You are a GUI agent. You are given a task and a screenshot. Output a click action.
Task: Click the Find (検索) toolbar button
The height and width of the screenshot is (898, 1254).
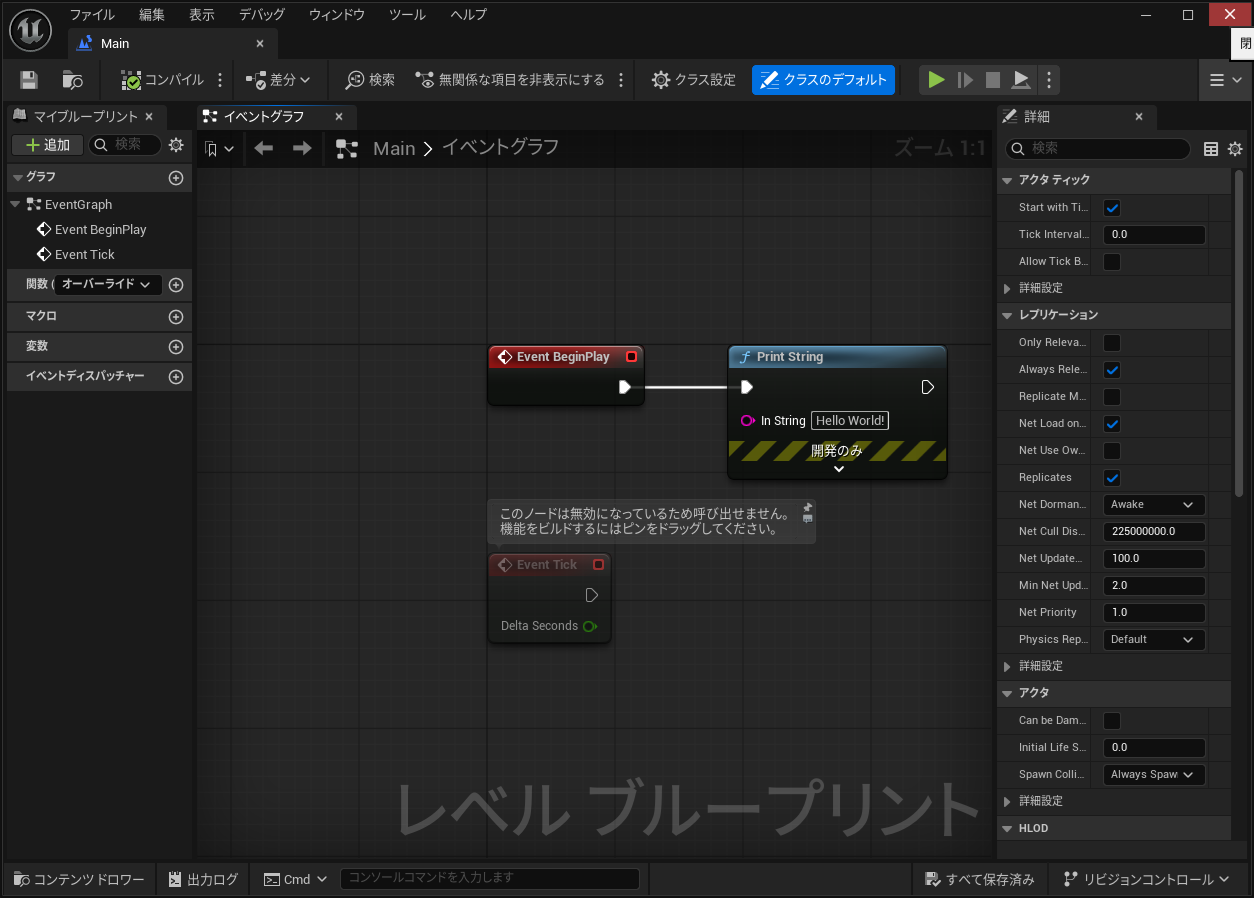(x=370, y=80)
